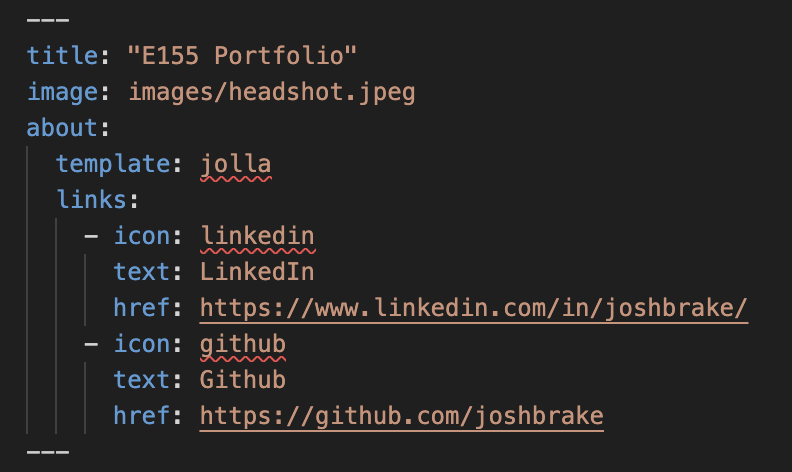Open the github.com/joshbrake link

[402, 416]
